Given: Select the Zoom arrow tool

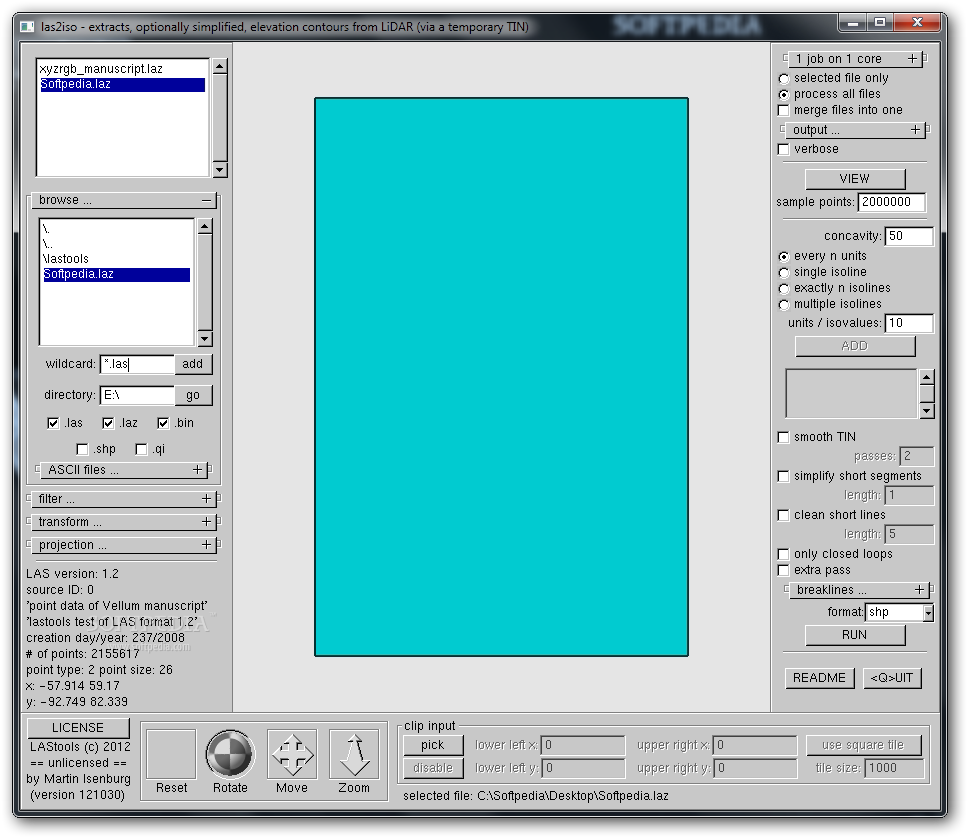Looking at the screenshot, I should pos(354,754).
